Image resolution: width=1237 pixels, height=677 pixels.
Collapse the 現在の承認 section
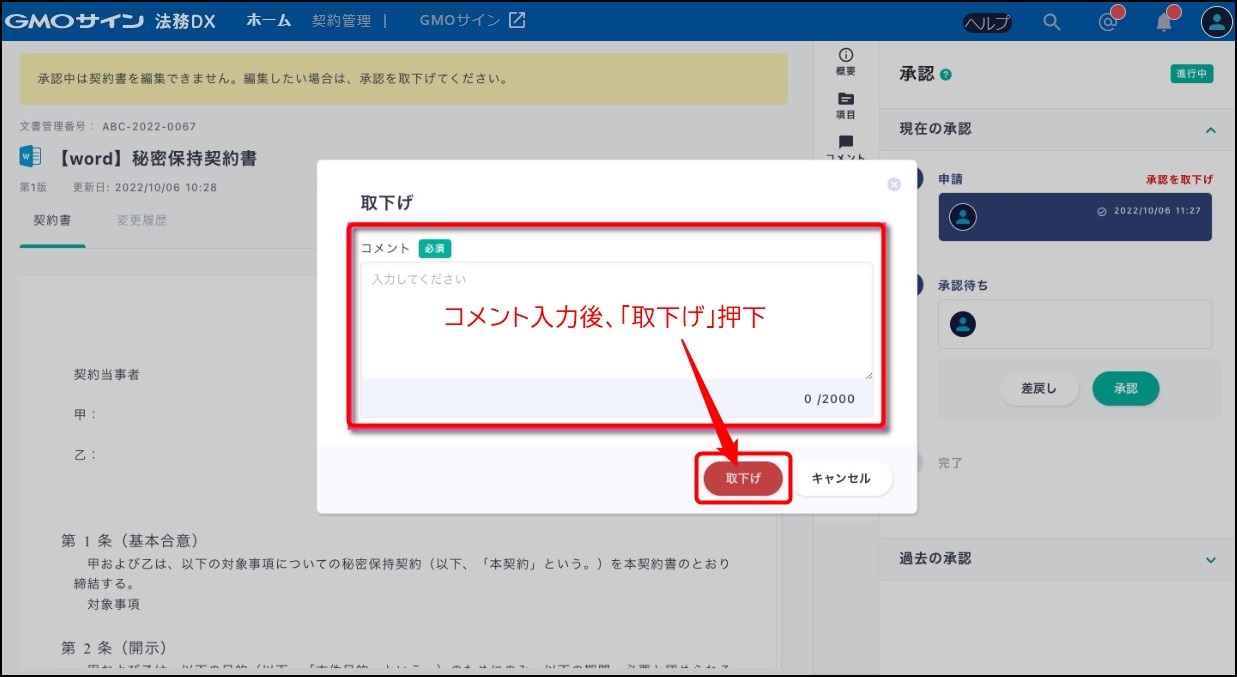1211,130
